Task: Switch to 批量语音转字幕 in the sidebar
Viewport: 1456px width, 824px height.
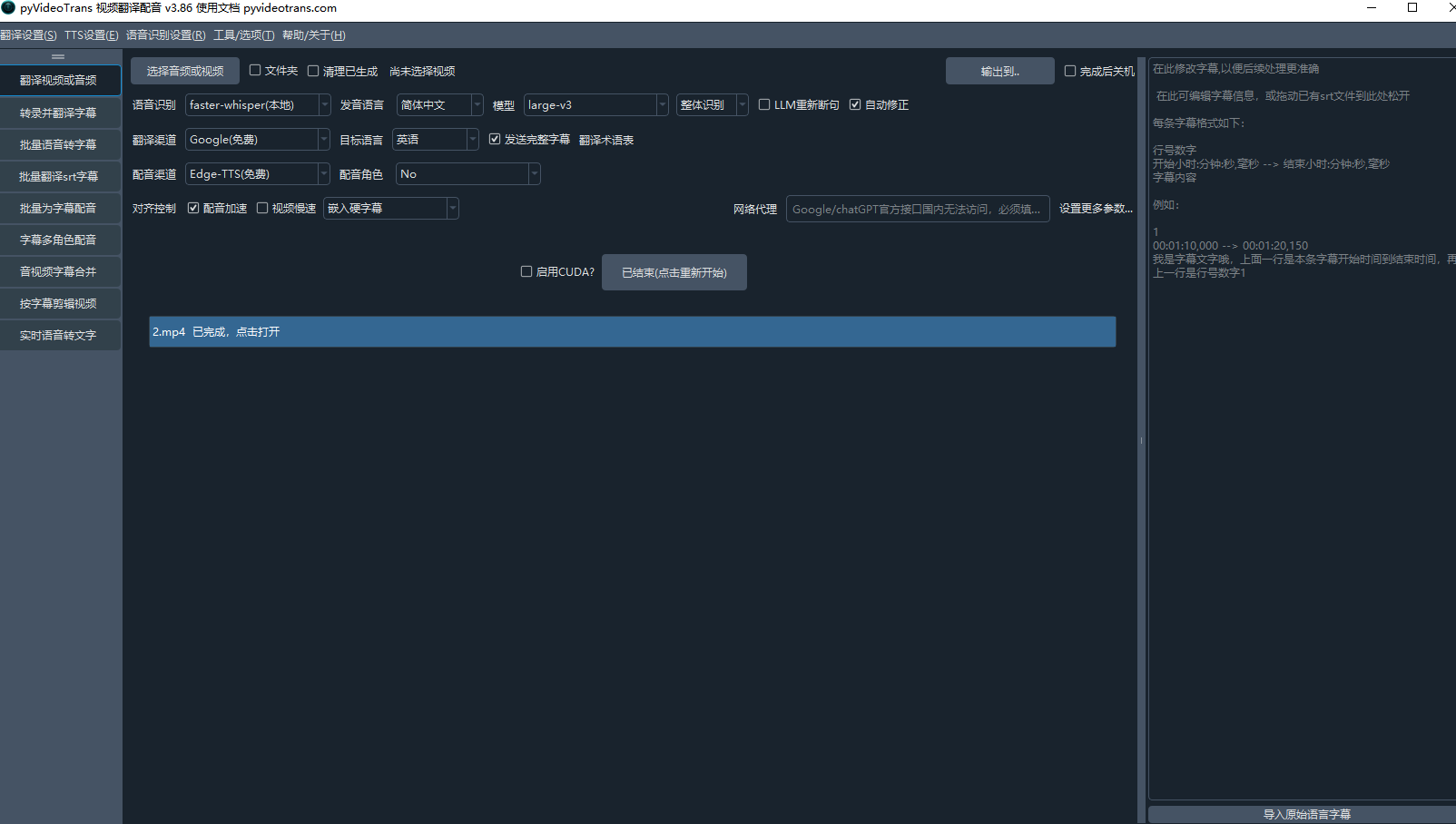Action: (58, 145)
